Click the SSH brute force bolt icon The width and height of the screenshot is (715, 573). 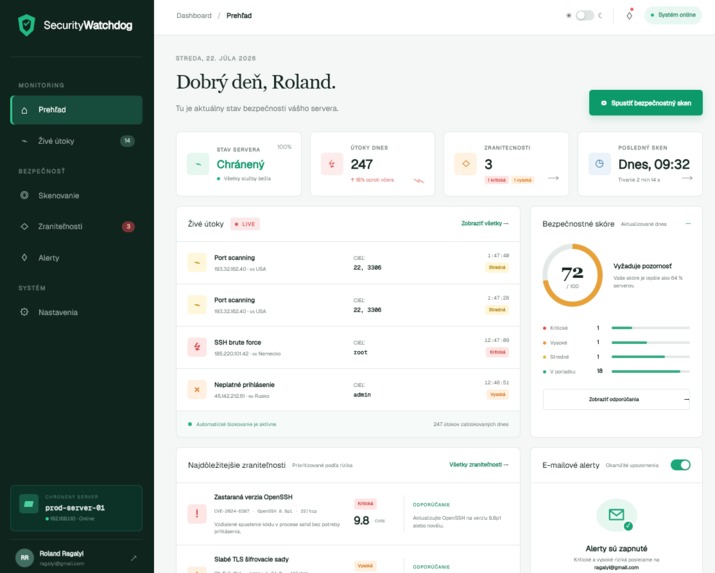[x=197, y=347]
